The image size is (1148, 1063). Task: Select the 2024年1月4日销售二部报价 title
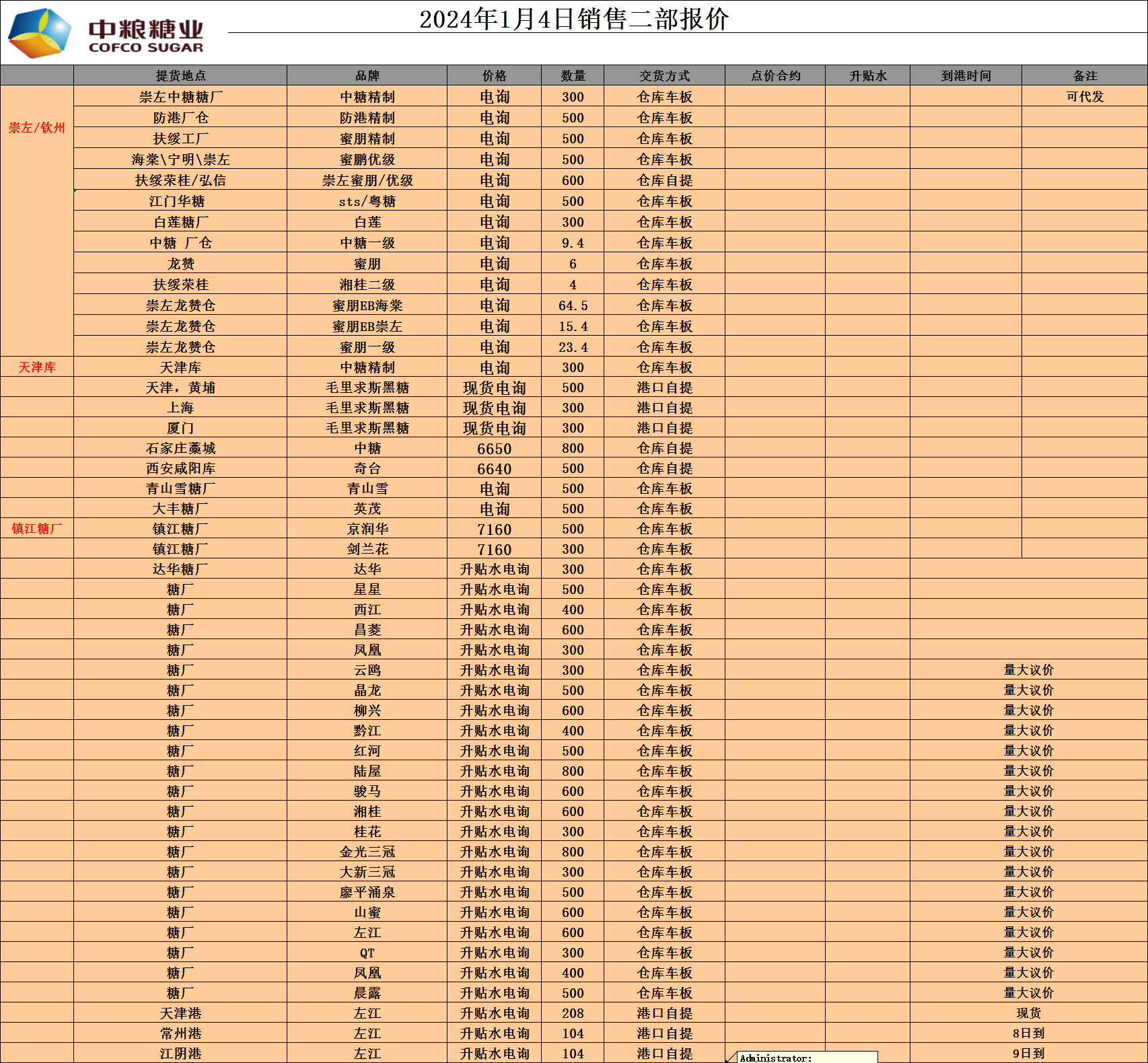click(x=573, y=19)
